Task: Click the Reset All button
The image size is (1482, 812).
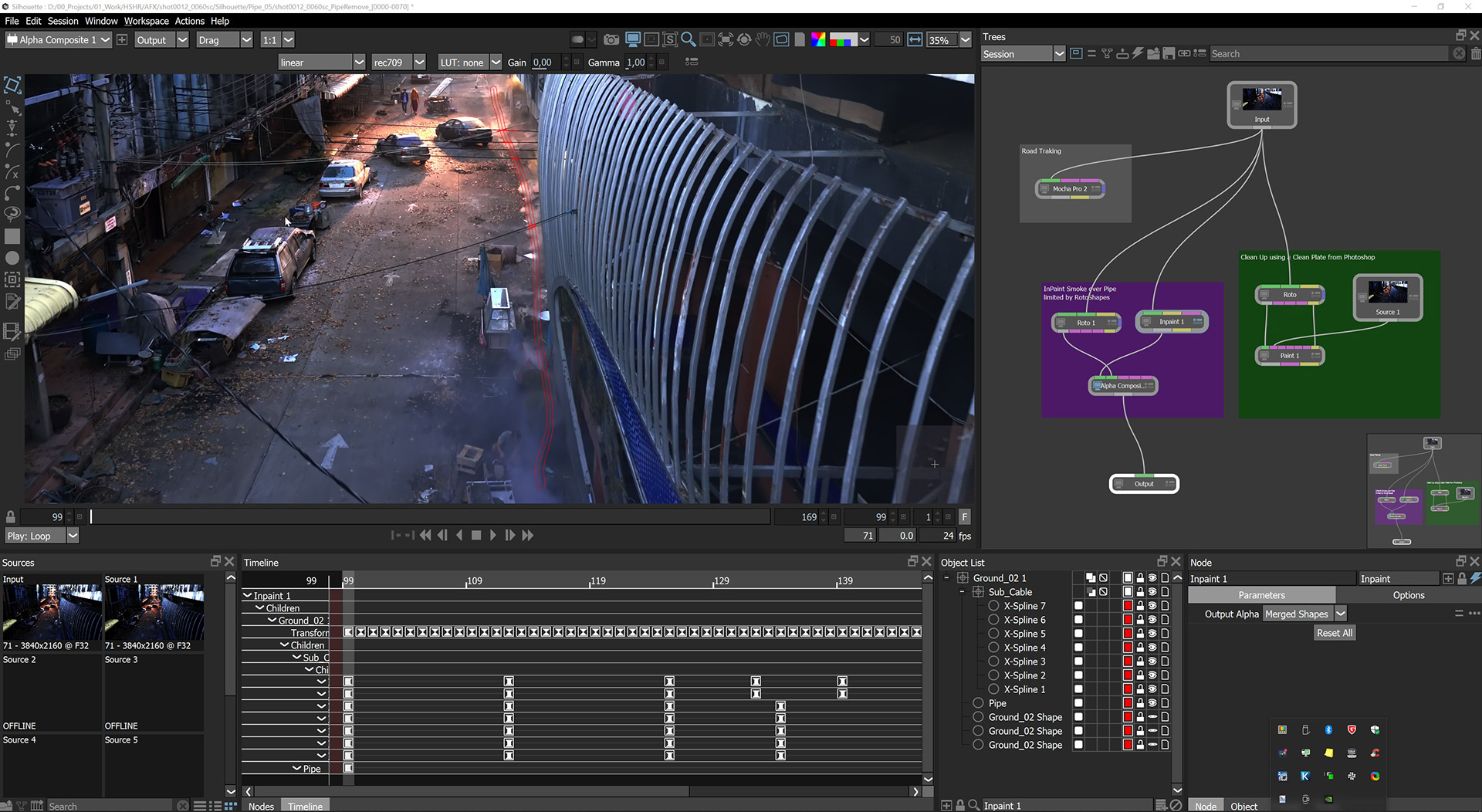Action: (1334, 634)
